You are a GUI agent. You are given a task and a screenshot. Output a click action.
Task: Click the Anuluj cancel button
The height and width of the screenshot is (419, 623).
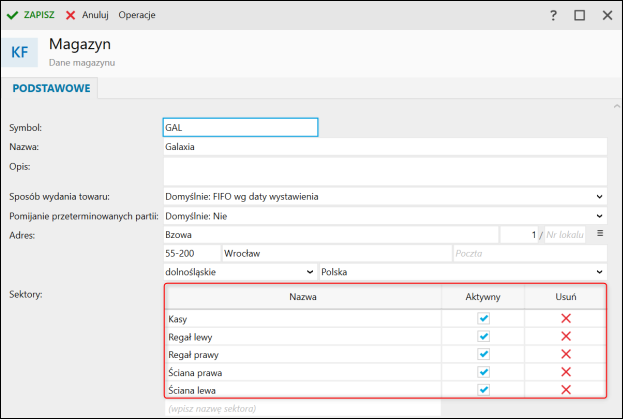point(87,16)
